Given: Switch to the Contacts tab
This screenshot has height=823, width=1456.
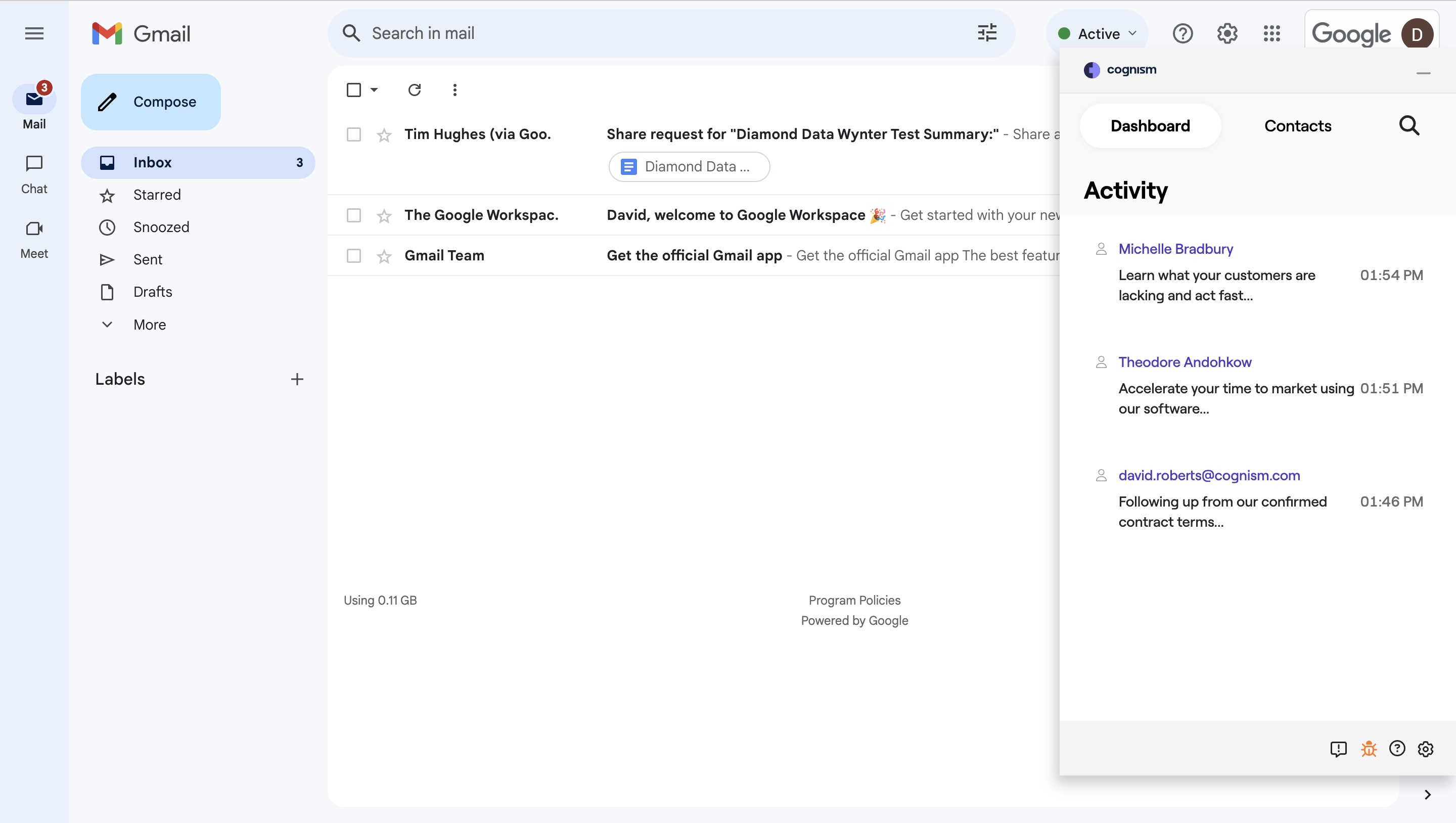Looking at the screenshot, I should pyautogui.click(x=1297, y=126).
